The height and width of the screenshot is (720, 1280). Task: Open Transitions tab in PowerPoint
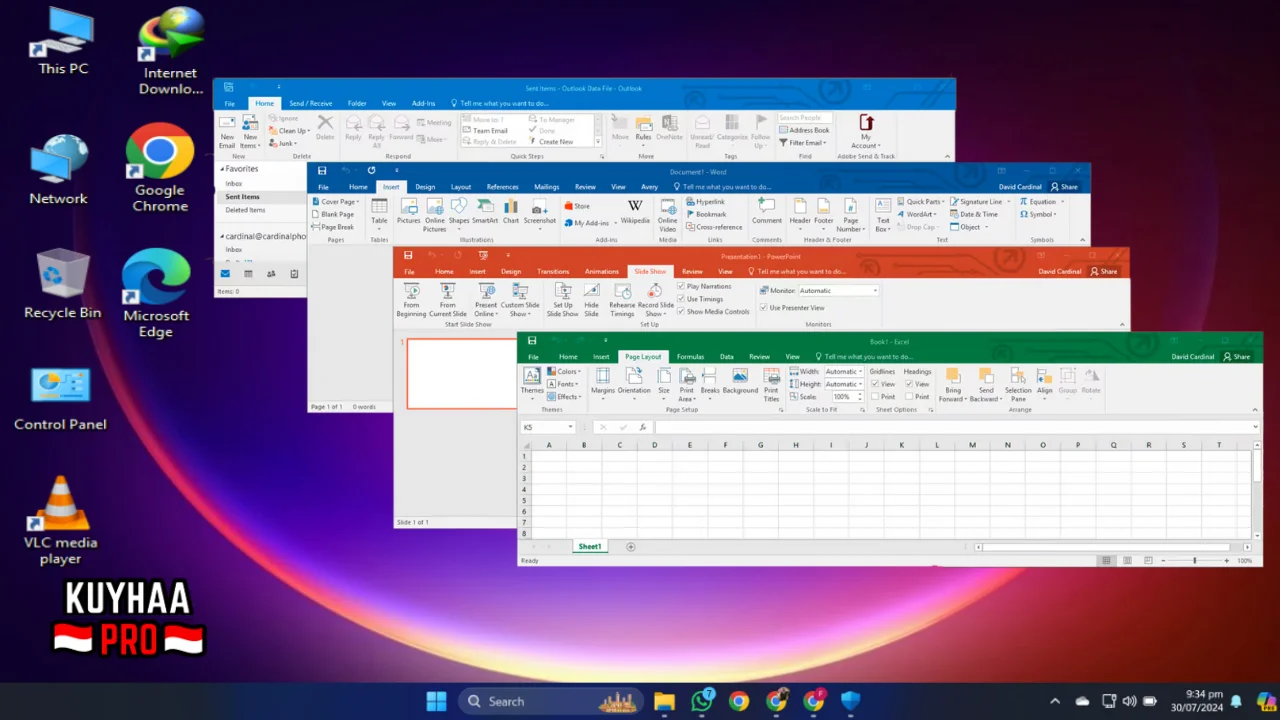click(553, 271)
